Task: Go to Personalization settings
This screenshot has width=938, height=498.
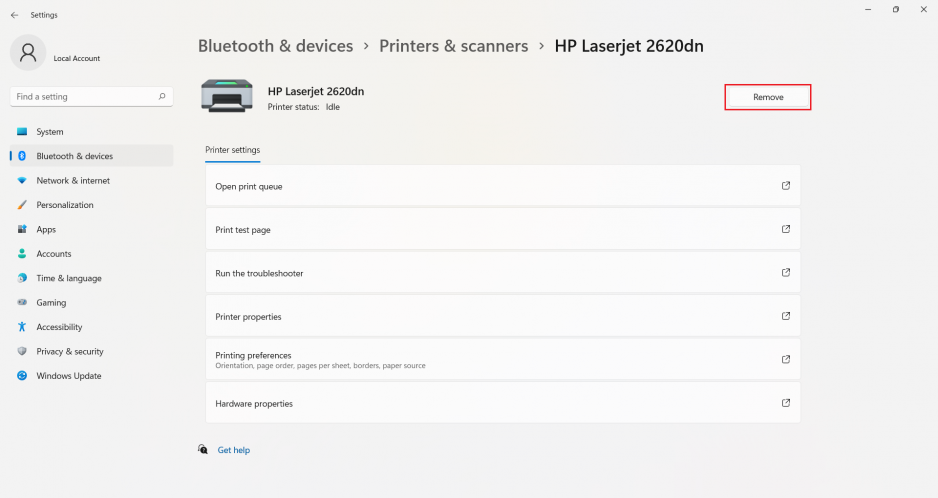Action: pos(65,205)
